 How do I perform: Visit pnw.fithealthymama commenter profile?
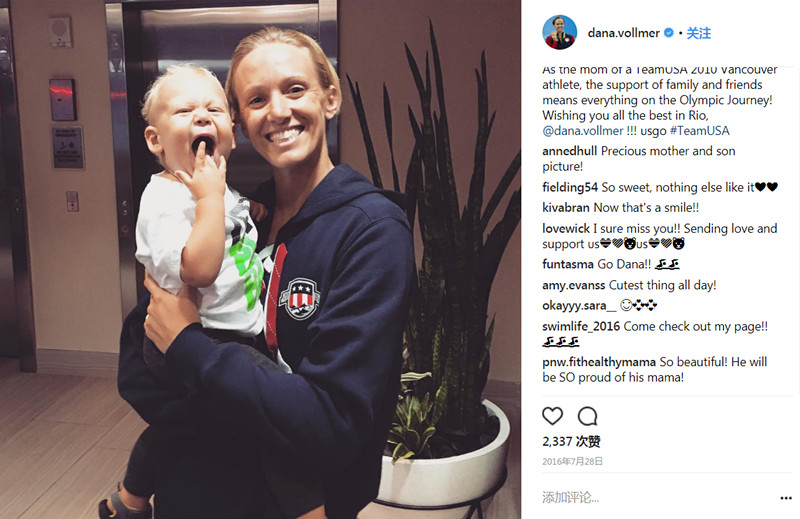click(599, 362)
